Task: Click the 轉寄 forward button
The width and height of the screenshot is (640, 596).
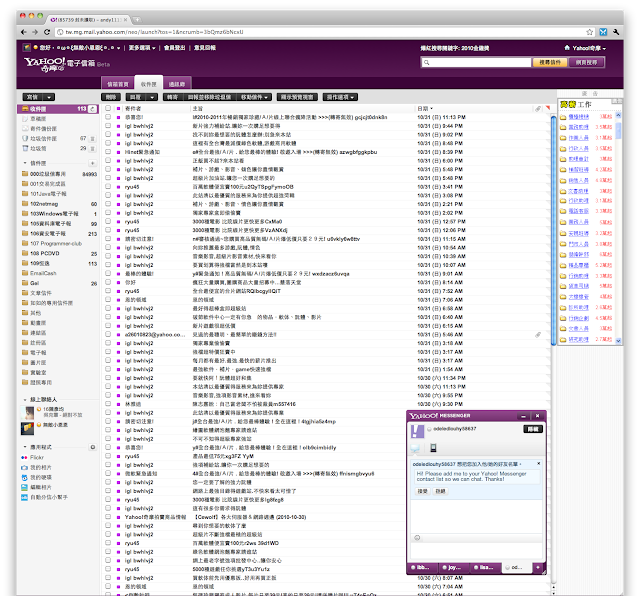Action: point(173,97)
